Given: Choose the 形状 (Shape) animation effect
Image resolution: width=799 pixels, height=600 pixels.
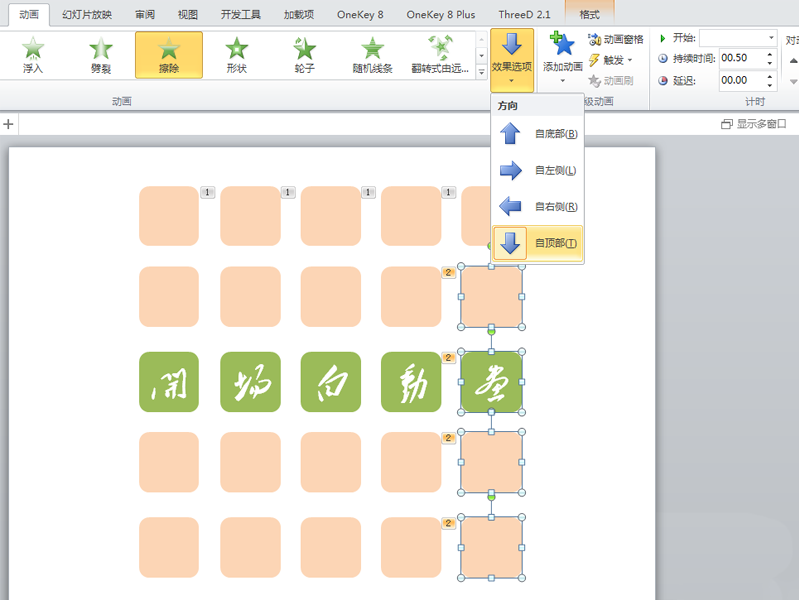Looking at the screenshot, I should [x=236, y=55].
